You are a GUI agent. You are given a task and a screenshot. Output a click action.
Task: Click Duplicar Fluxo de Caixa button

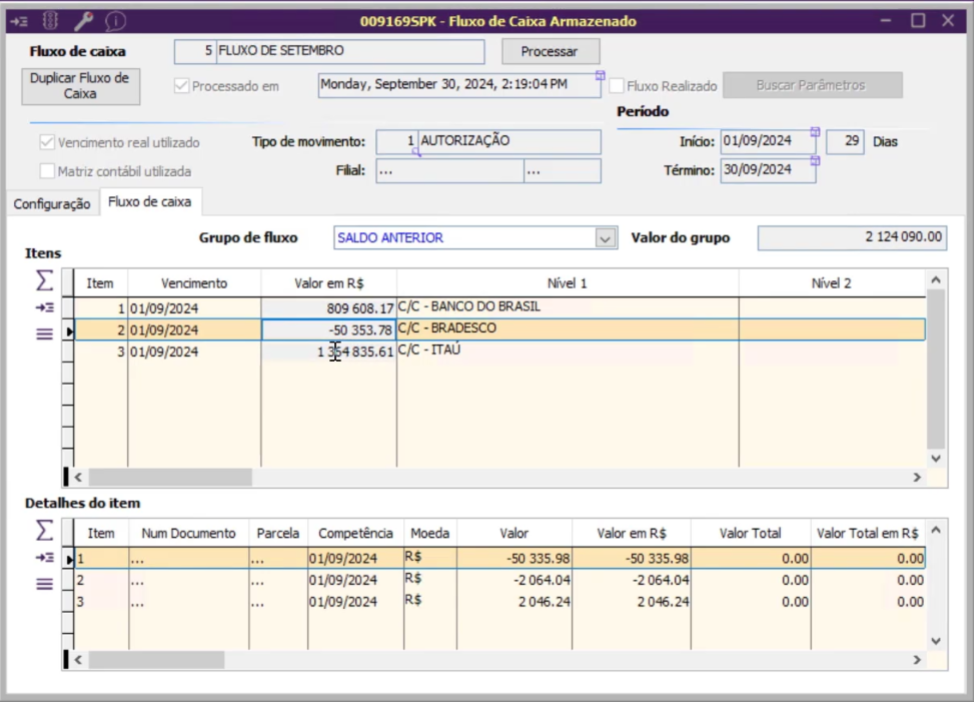coord(81,85)
